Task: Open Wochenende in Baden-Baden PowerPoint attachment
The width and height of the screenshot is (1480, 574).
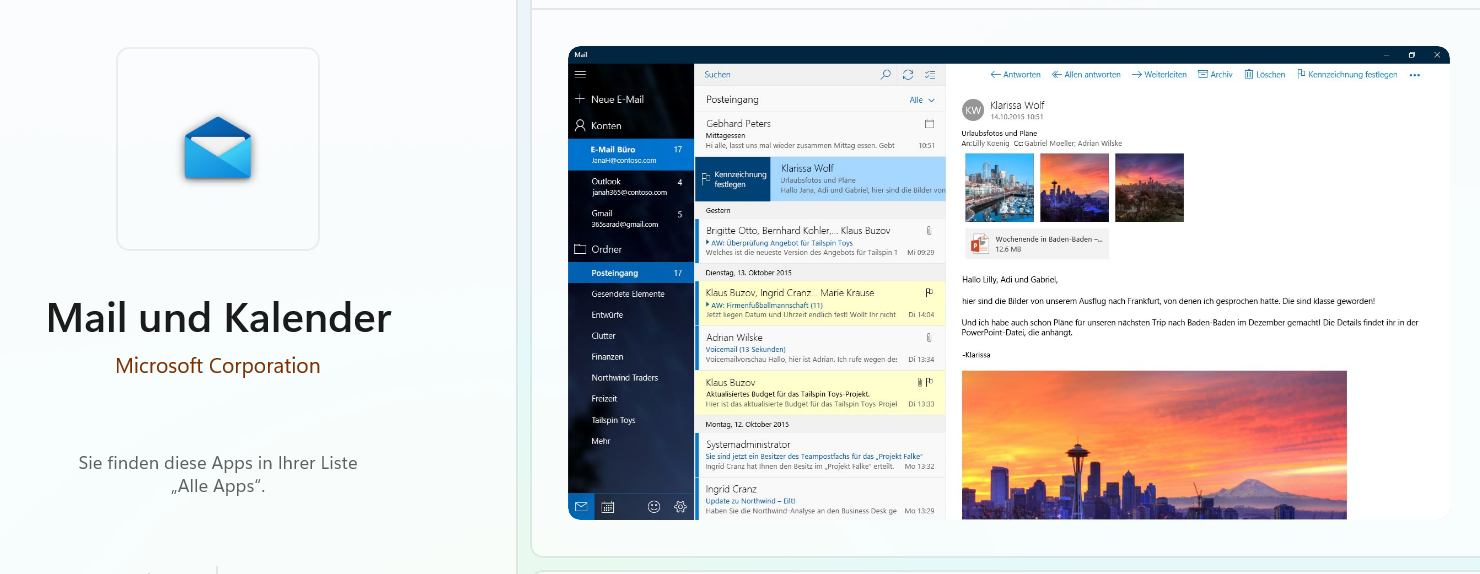Action: tap(1037, 243)
